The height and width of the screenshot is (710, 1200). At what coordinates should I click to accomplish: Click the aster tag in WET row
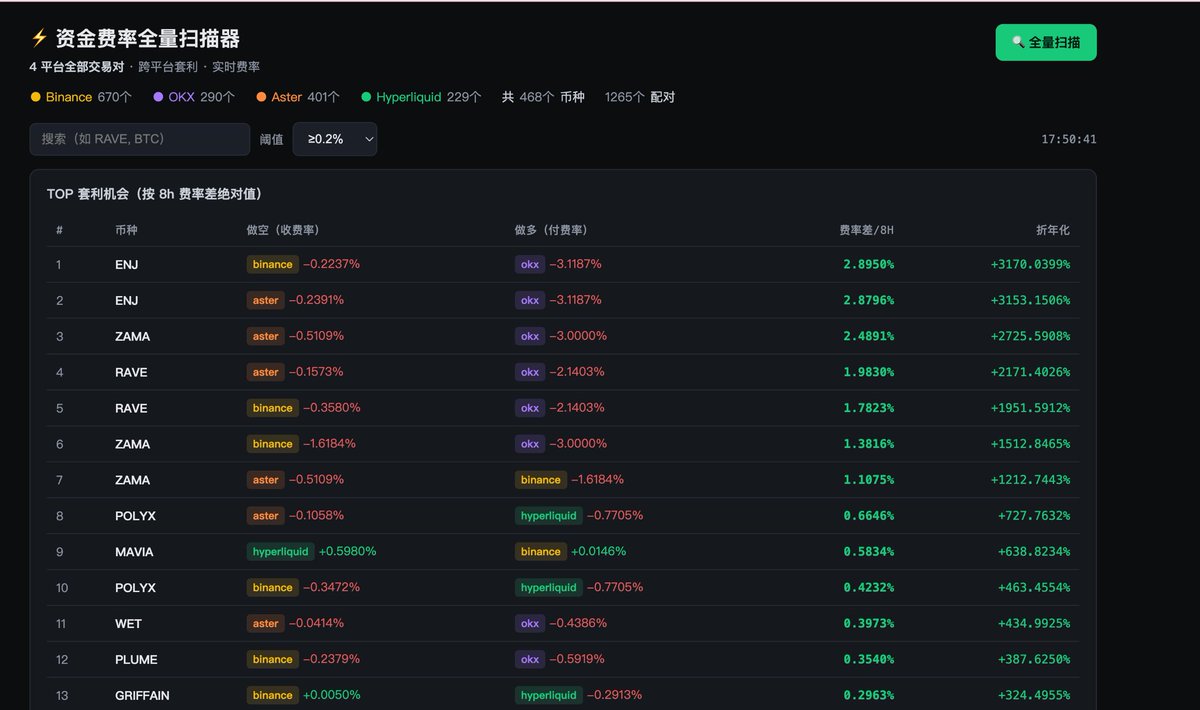coord(266,624)
